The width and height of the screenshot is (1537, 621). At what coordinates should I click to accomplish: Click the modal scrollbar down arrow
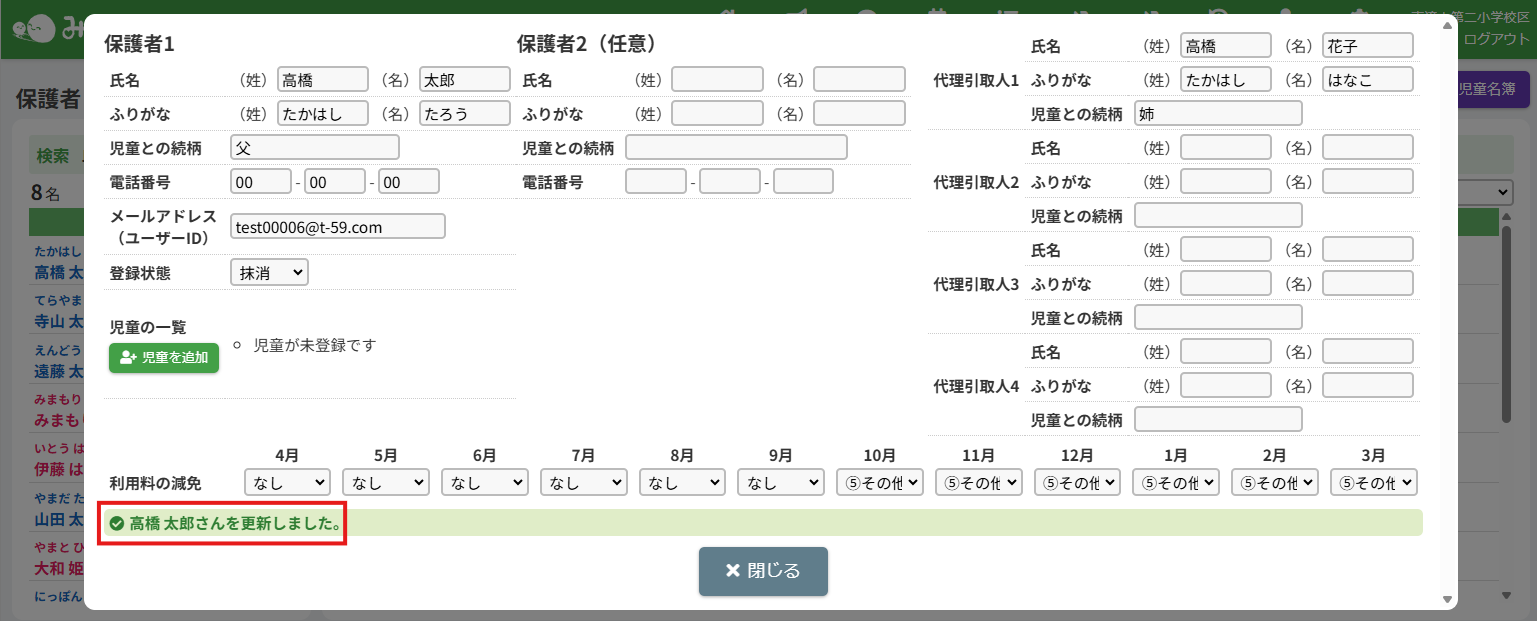(1447, 599)
